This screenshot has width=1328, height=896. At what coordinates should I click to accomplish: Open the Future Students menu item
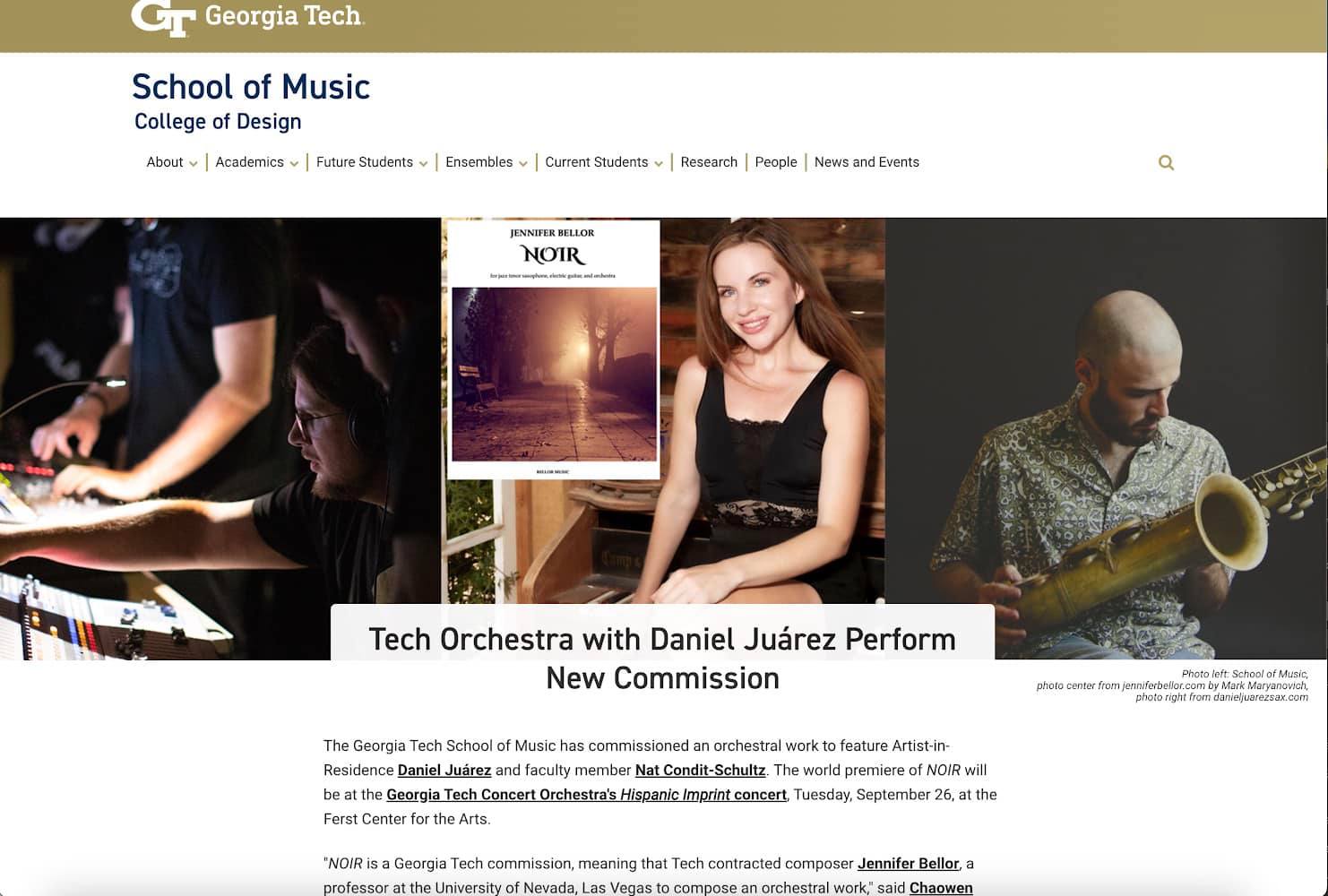point(365,162)
